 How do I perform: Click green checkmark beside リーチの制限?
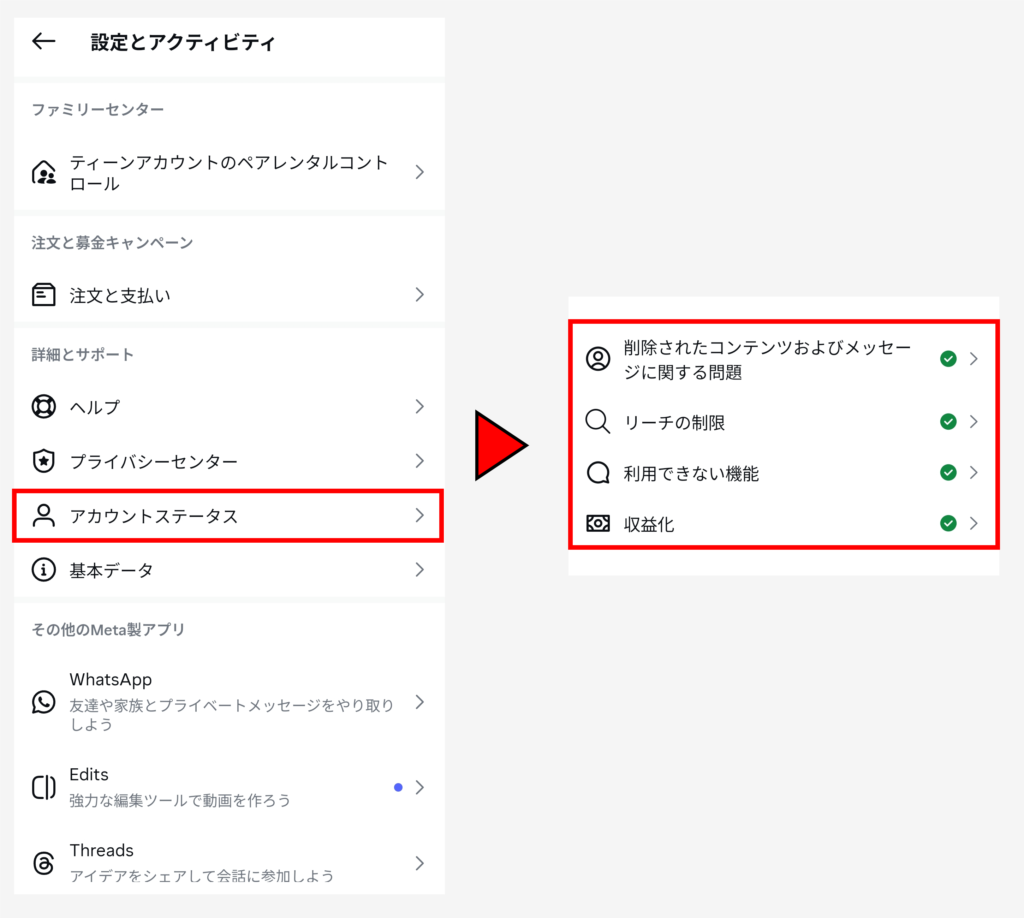(948, 422)
